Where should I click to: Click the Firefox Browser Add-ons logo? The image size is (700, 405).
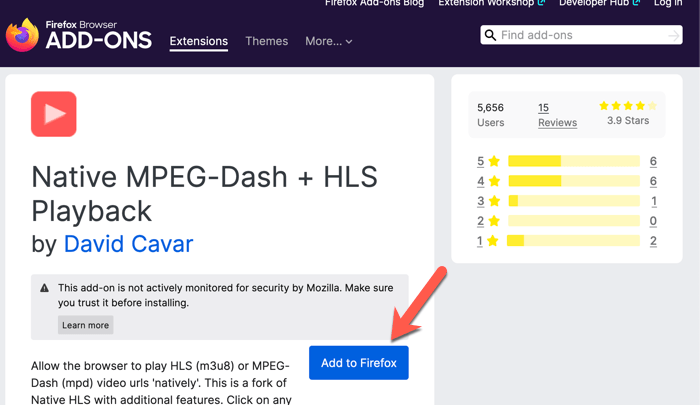[78, 35]
